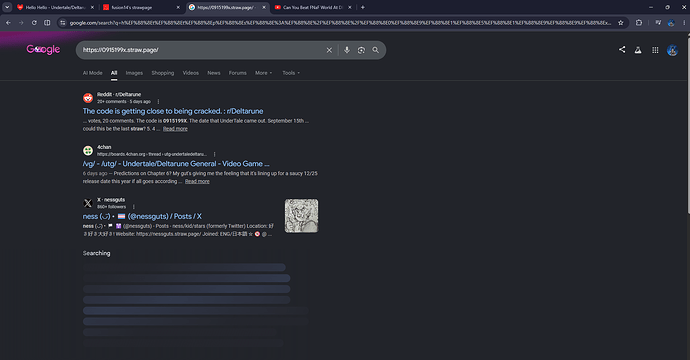Click the share icon near the top right
The height and width of the screenshot is (360, 690).
pyautogui.click(x=622, y=50)
